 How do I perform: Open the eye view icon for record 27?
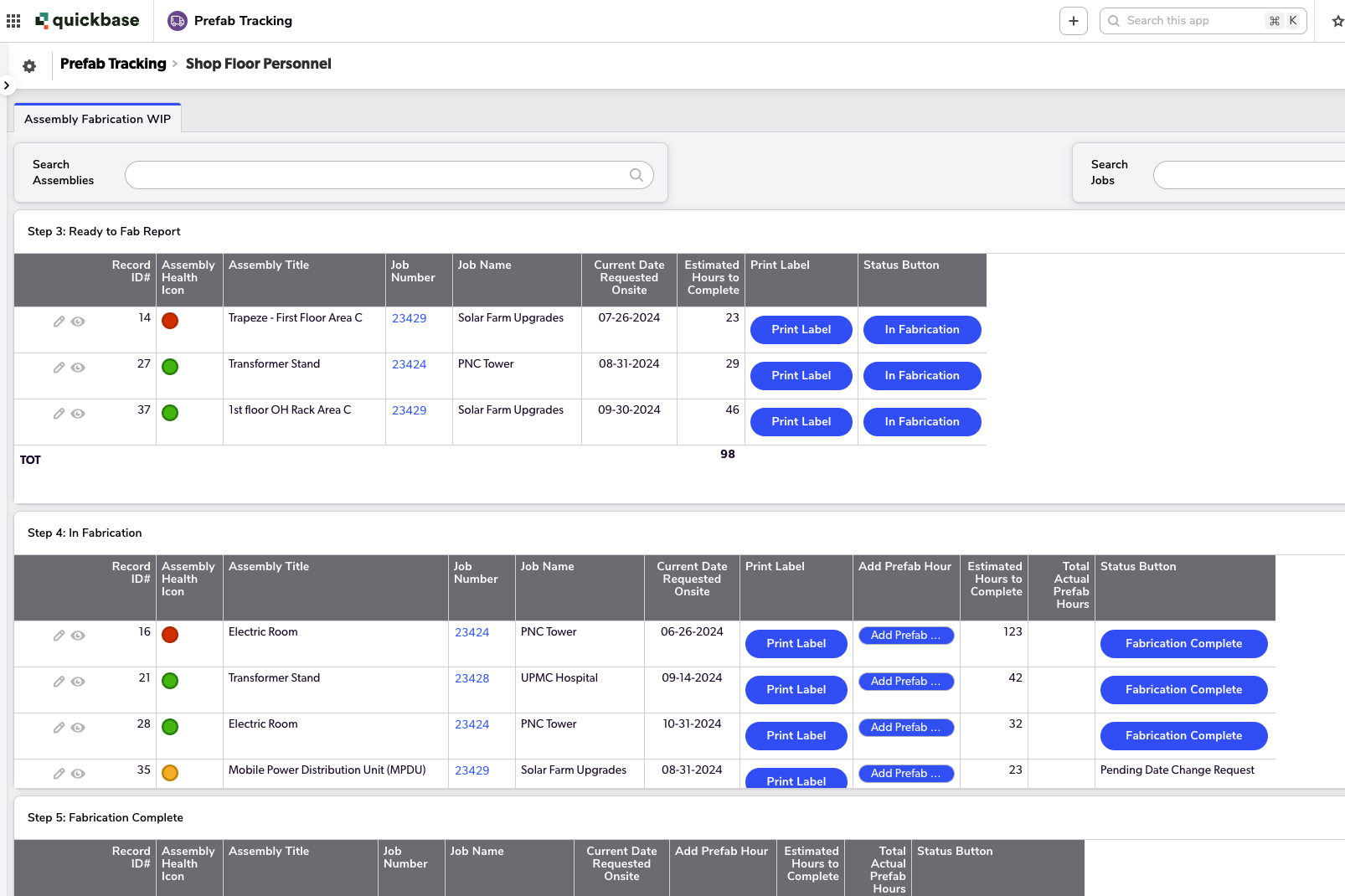point(78,367)
